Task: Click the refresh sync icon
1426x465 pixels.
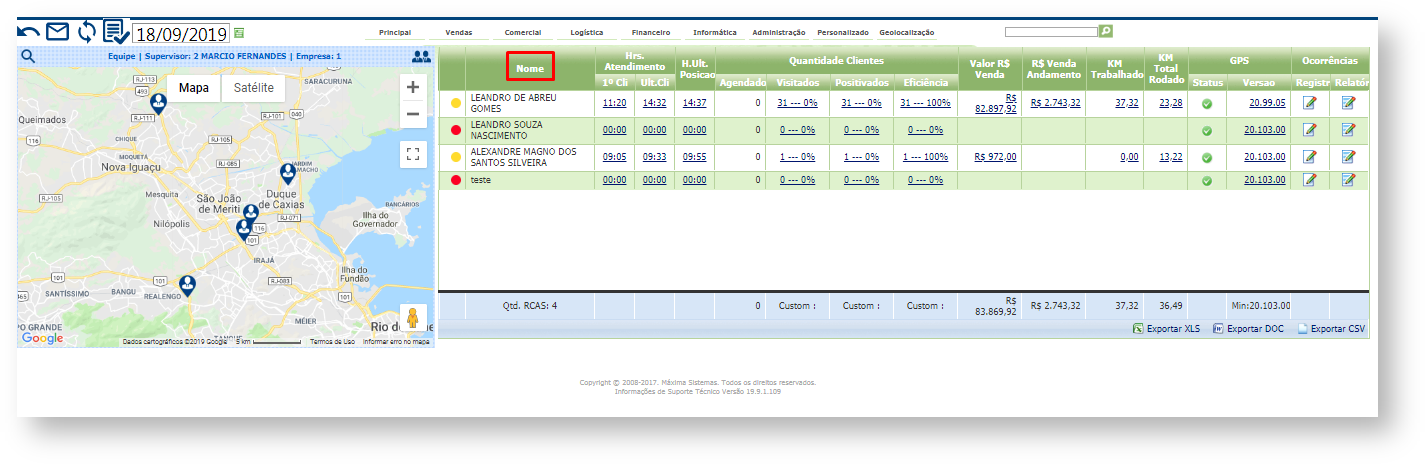Action: pos(87,32)
